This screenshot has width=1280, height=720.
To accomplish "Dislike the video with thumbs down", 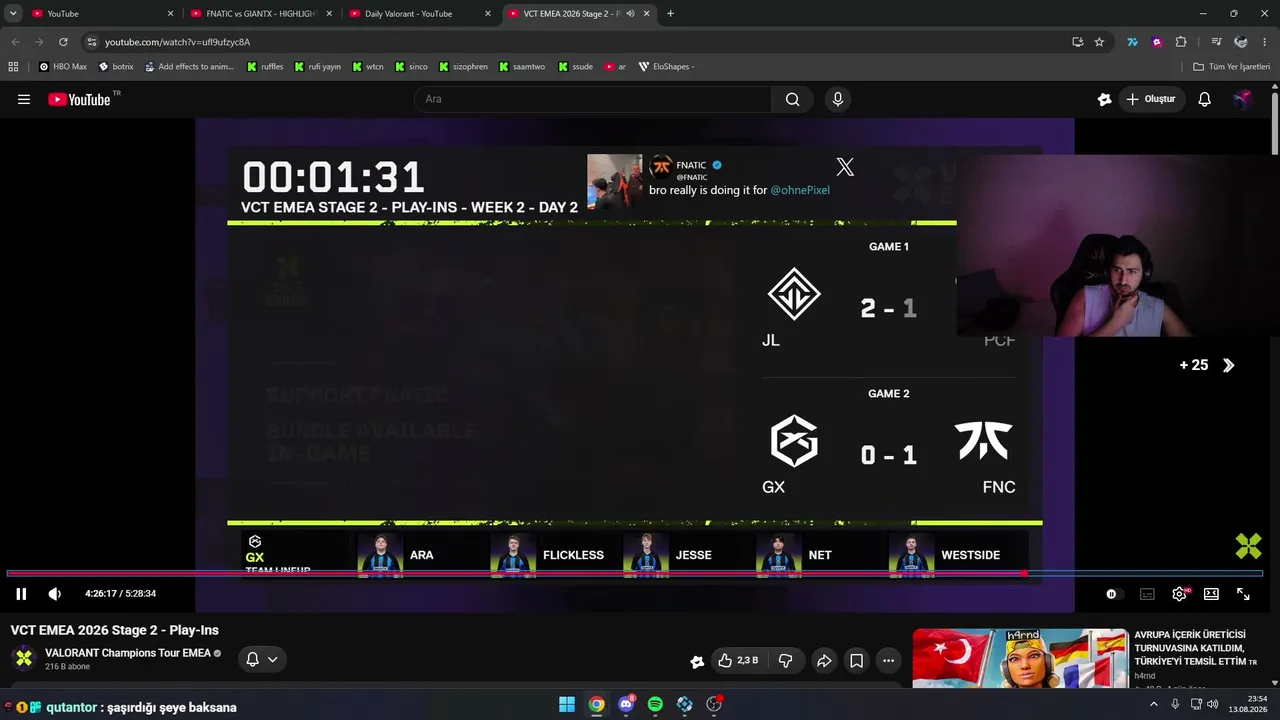I will tap(785, 661).
